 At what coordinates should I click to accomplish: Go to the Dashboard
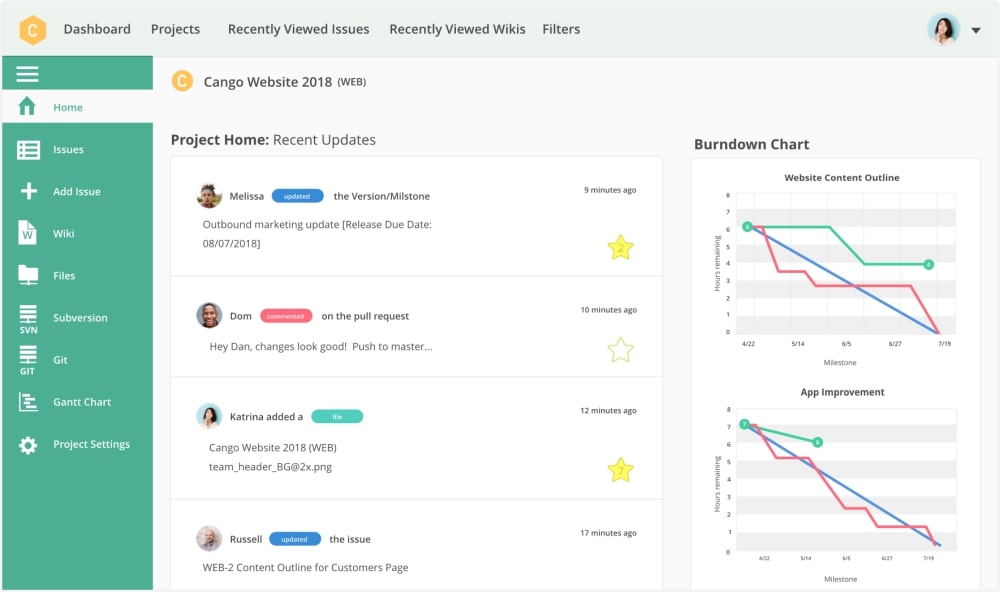click(97, 29)
